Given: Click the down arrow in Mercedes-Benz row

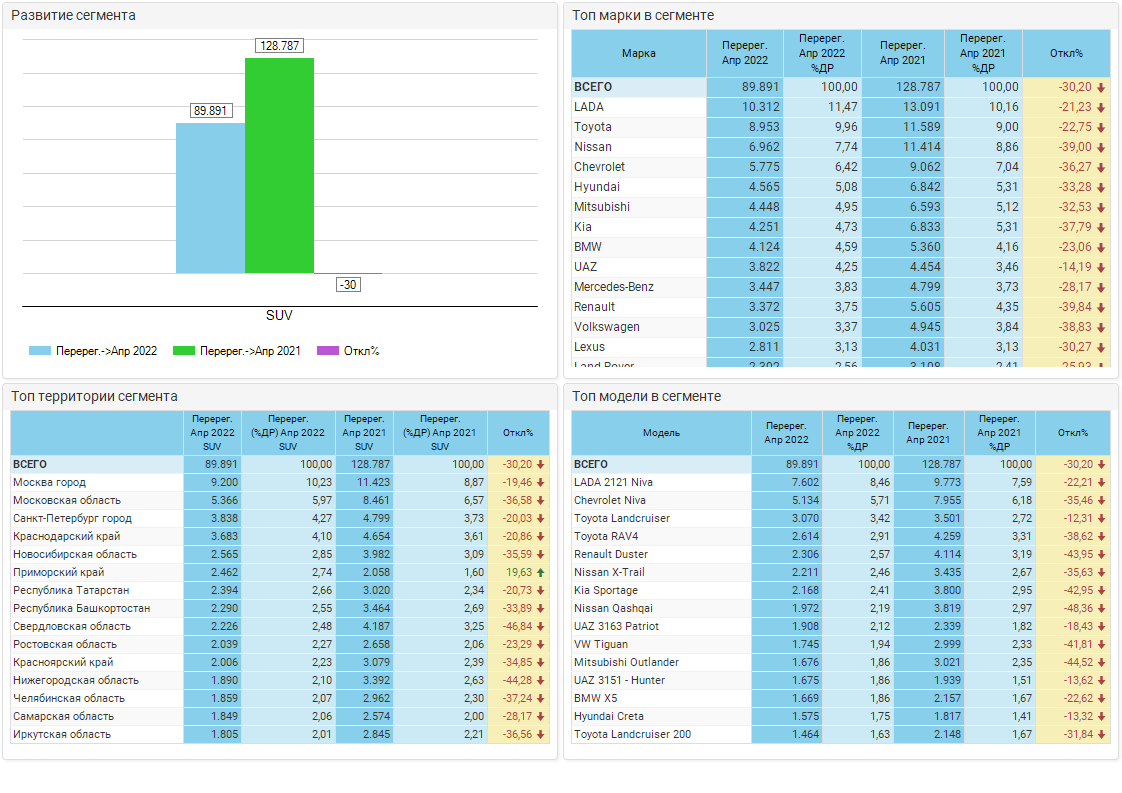Looking at the screenshot, I should click(1101, 287).
